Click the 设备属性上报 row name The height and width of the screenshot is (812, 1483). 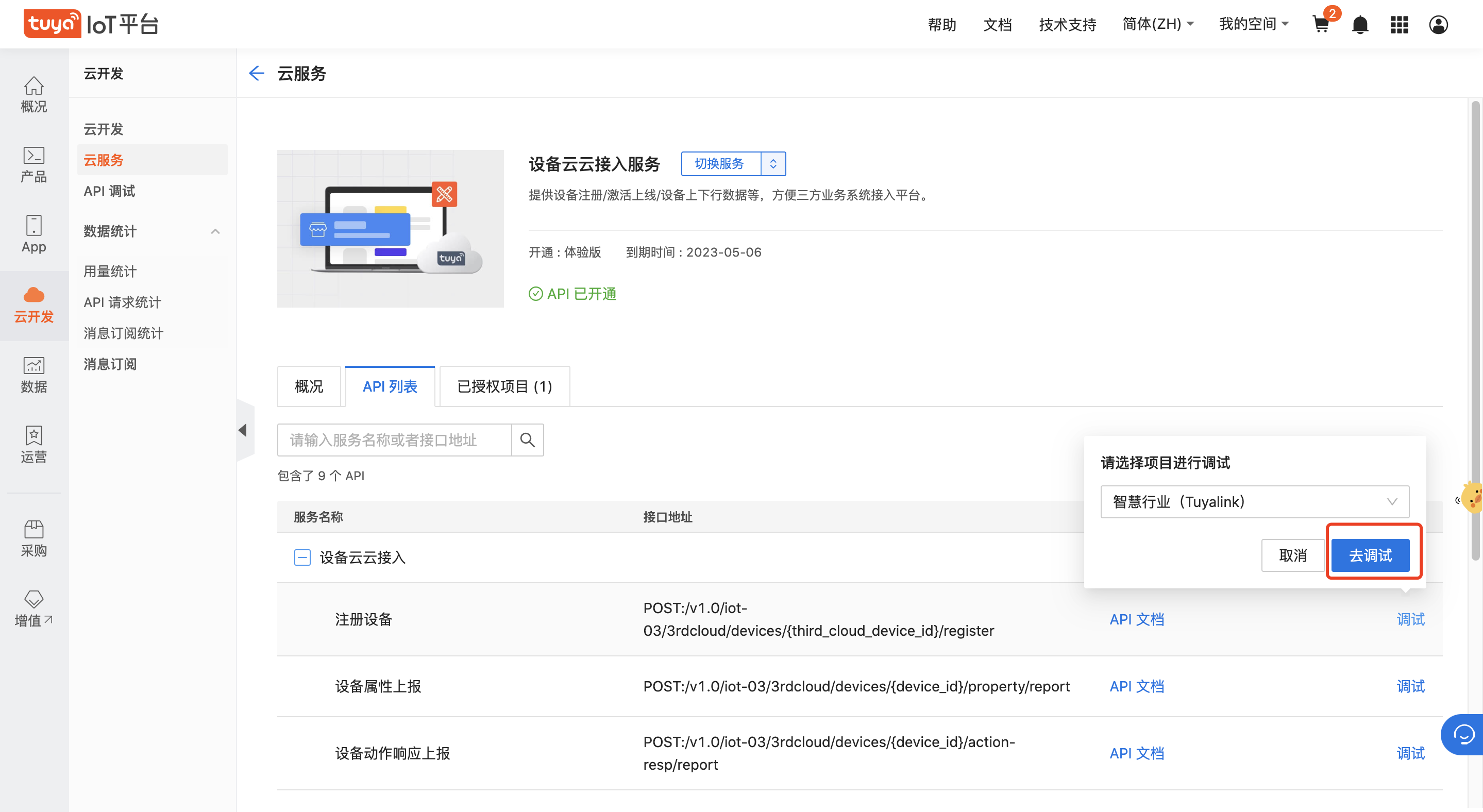[x=378, y=687]
